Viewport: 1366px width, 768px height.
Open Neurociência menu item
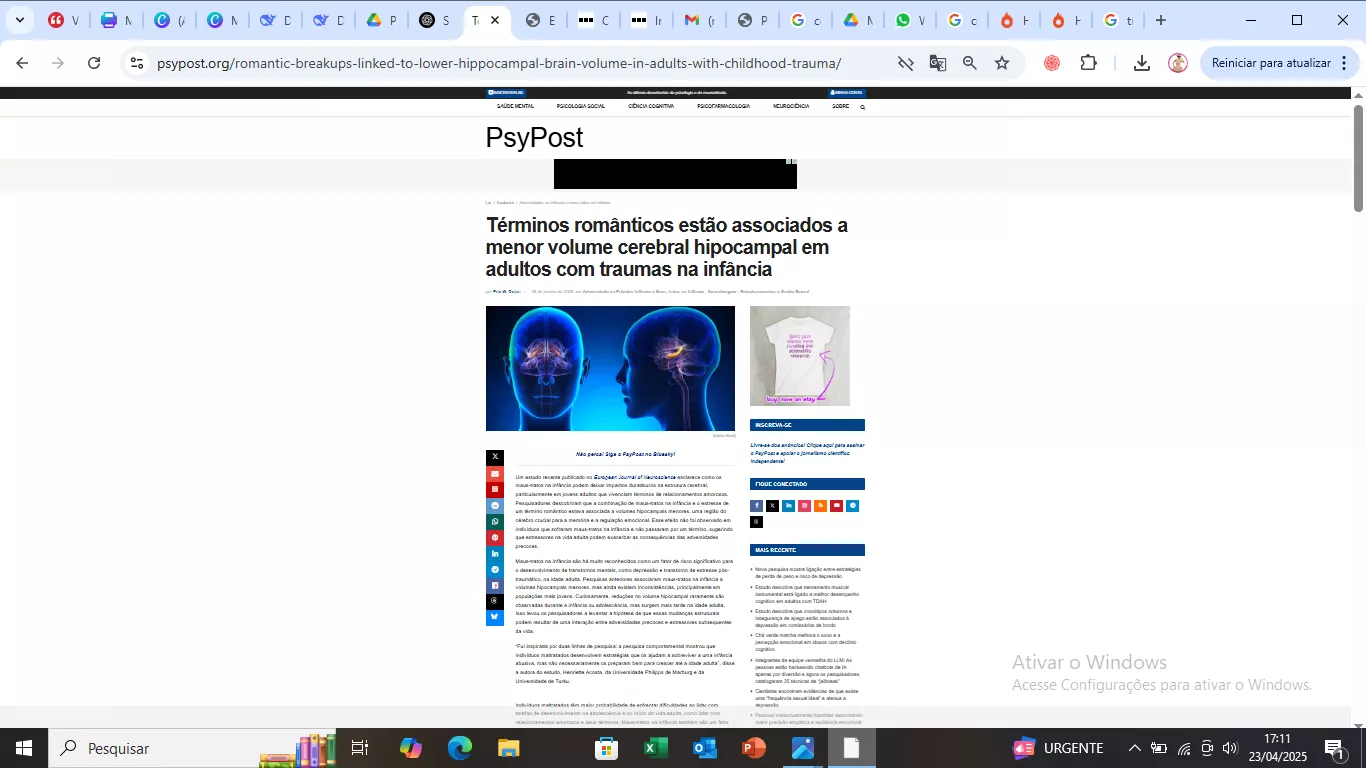[791, 106]
